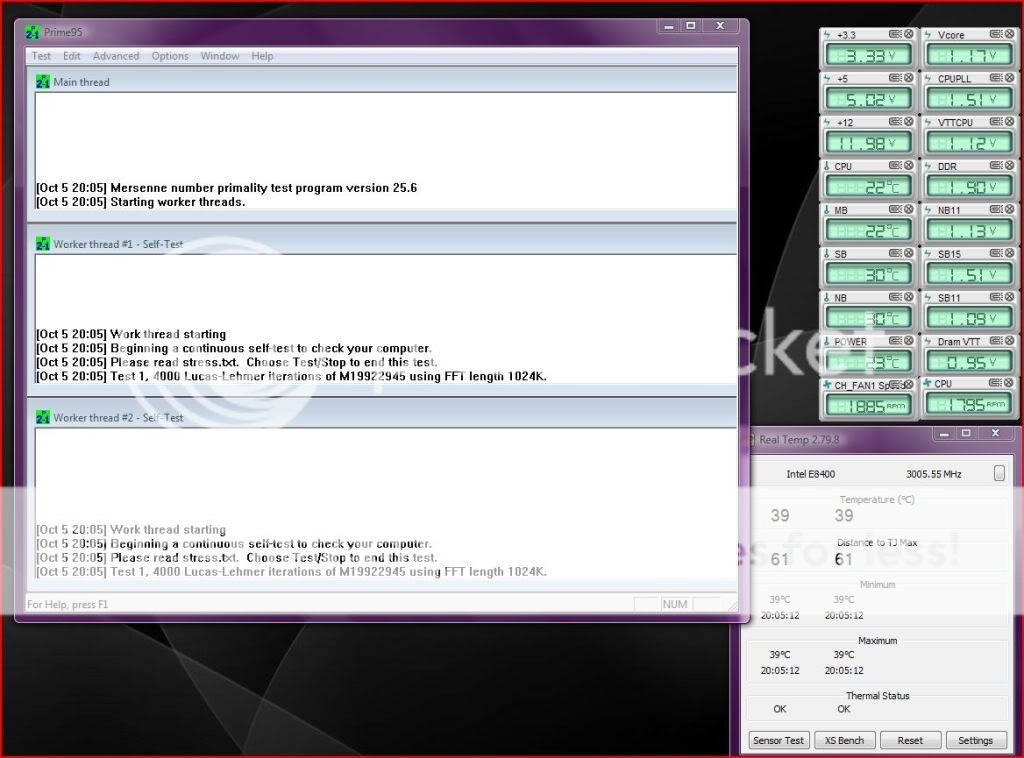Click the Worker thread #2 window icon

(42, 417)
